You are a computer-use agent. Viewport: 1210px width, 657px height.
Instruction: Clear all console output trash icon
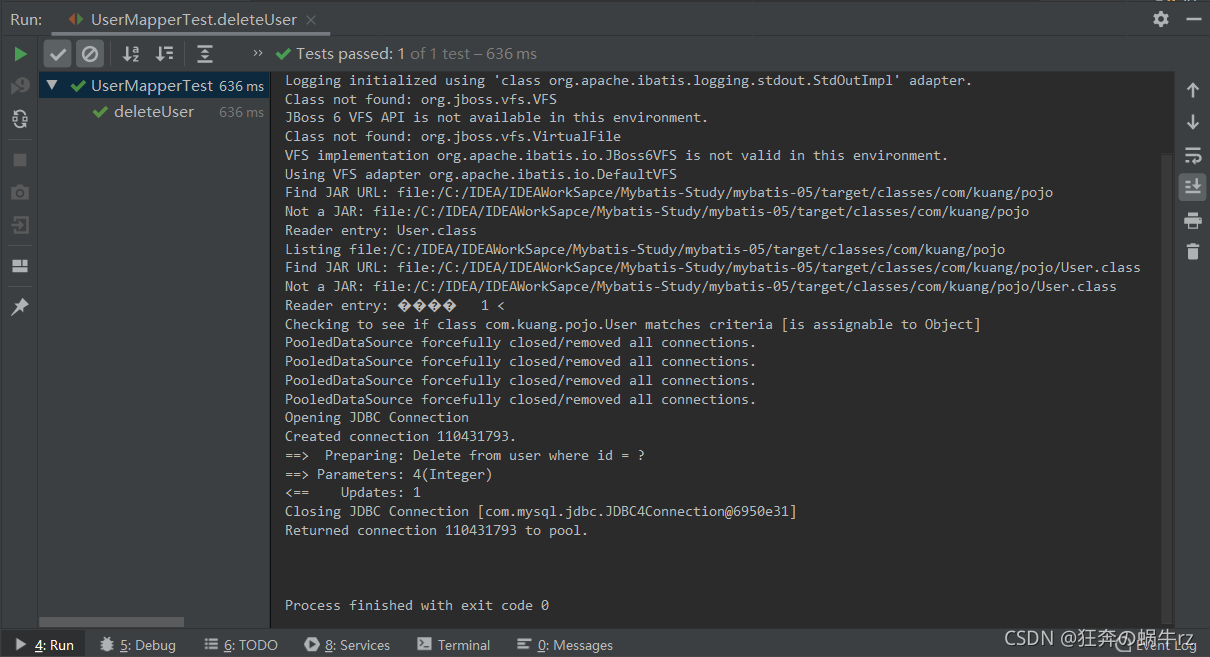pyautogui.click(x=1193, y=251)
